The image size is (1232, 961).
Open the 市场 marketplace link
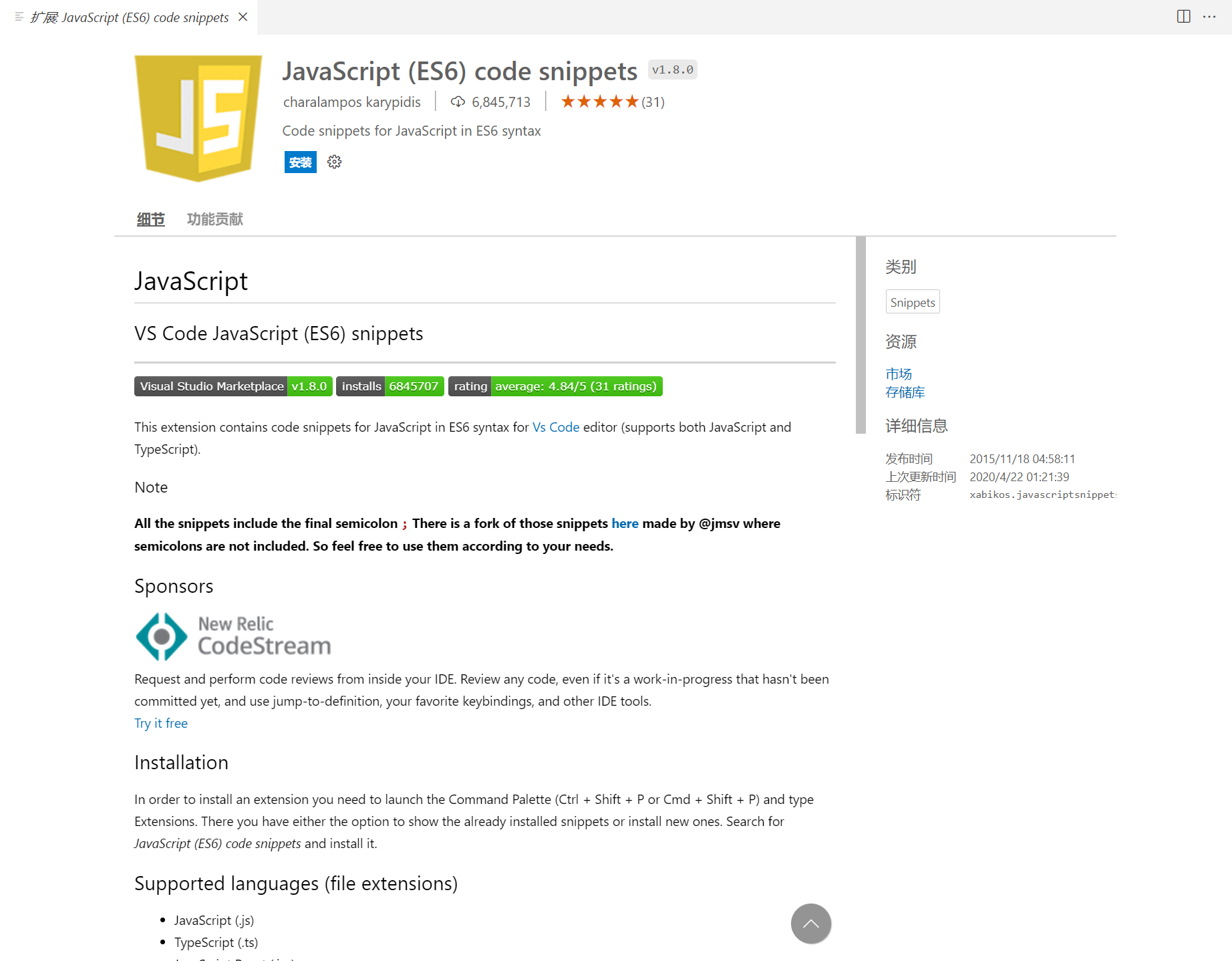(899, 374)
